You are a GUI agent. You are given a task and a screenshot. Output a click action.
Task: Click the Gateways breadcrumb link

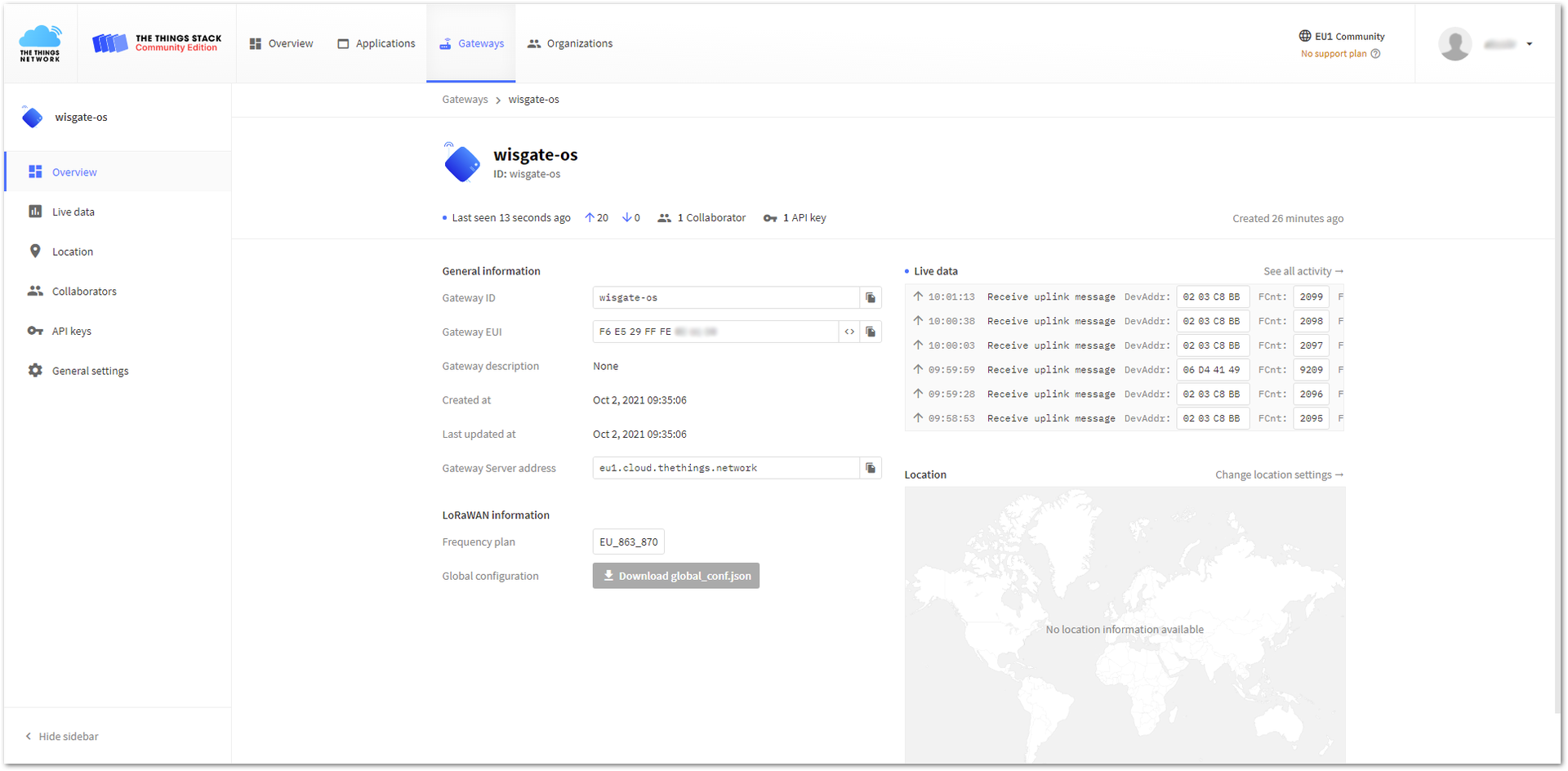pyautogui.click(x=465, y=100)
